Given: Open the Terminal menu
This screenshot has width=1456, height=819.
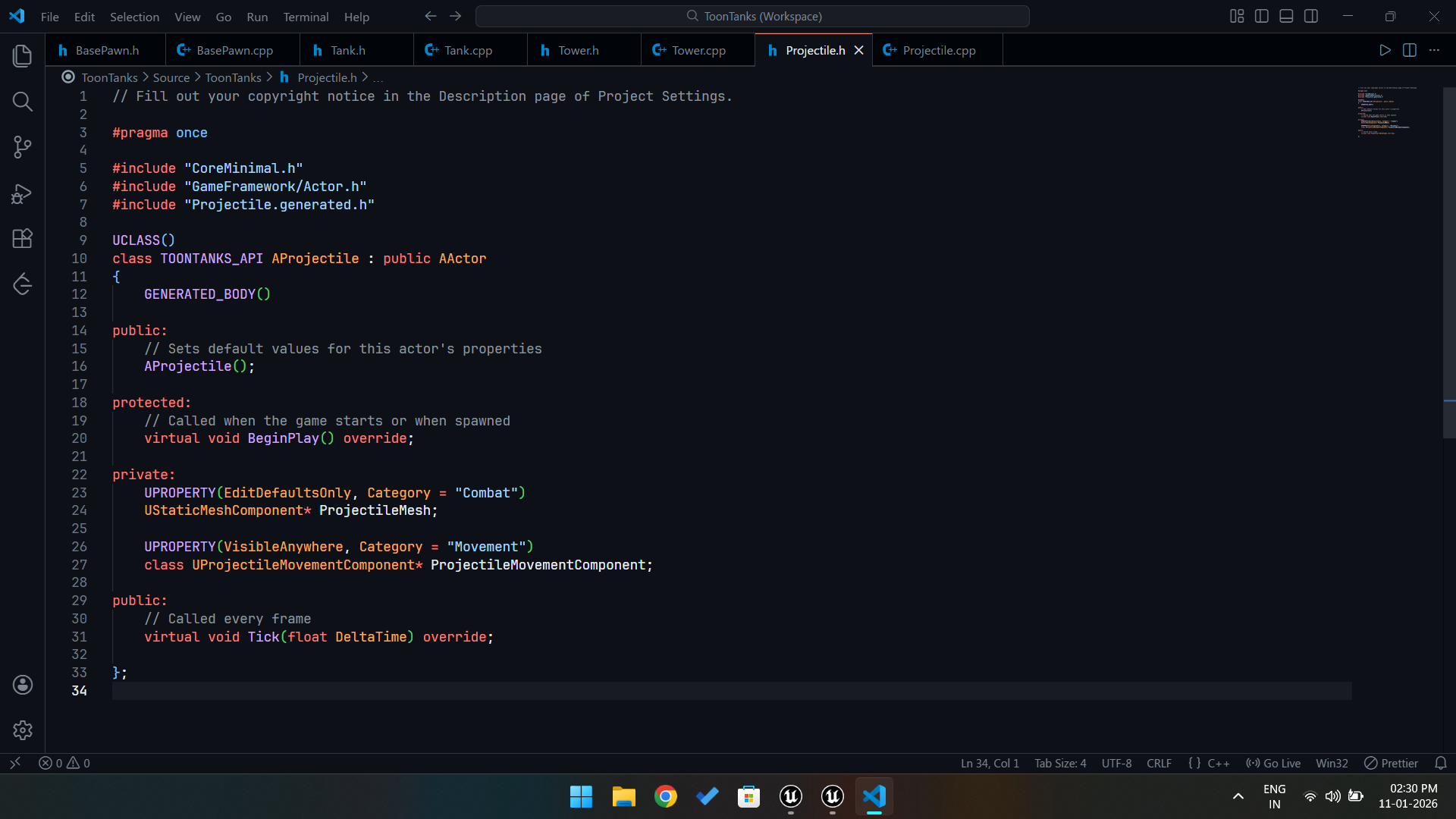Looking at the screenshot, I should 306,17.
